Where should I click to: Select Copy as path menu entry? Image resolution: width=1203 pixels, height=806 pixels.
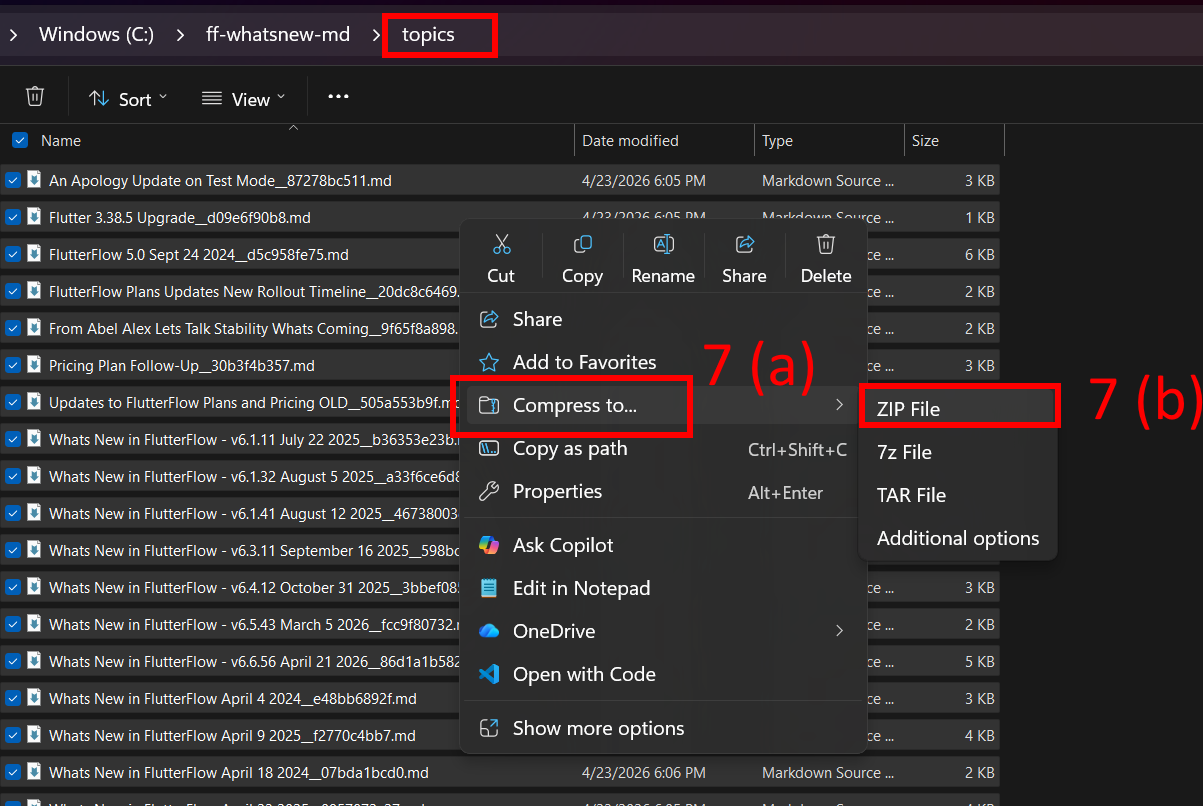coord(663,448)
